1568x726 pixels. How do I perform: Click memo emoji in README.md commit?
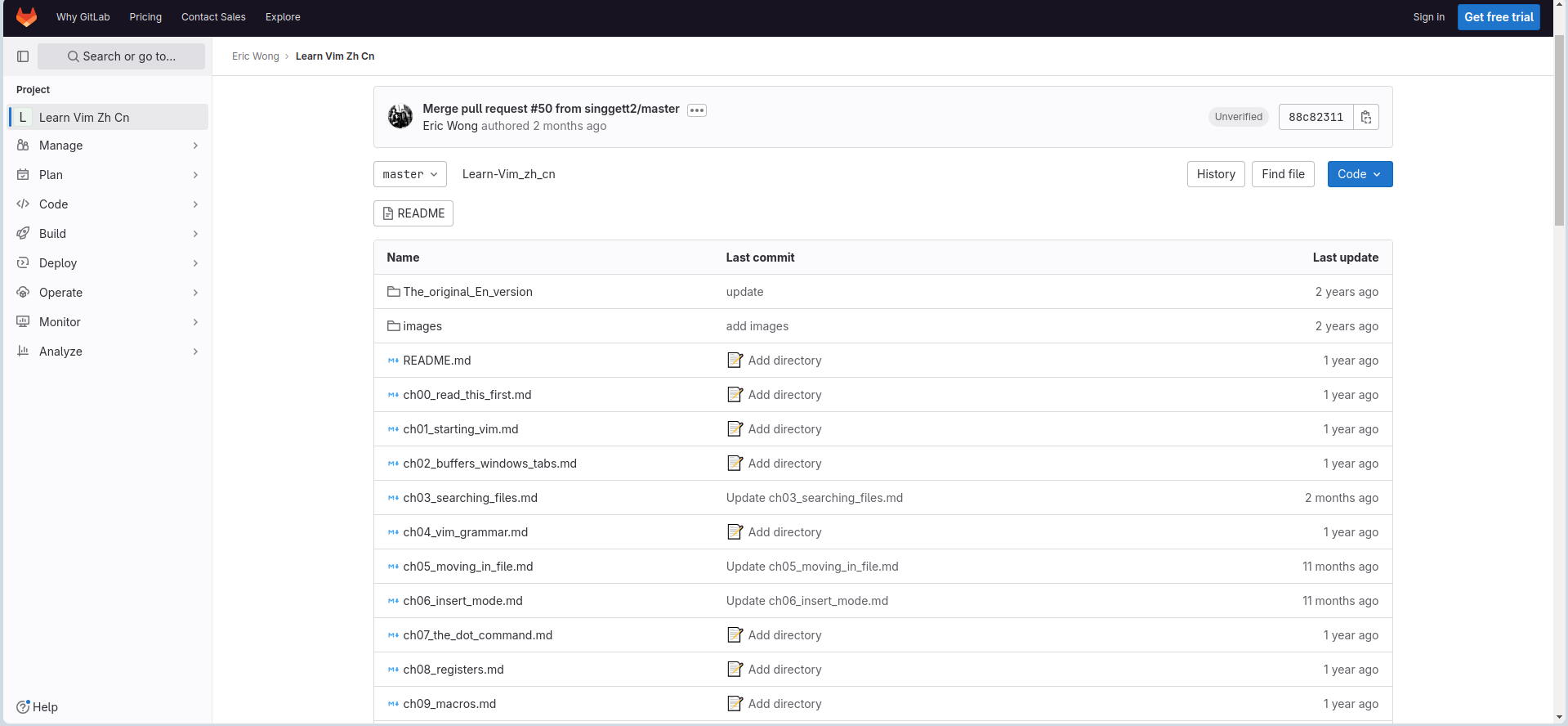click(x=735, y=360)
